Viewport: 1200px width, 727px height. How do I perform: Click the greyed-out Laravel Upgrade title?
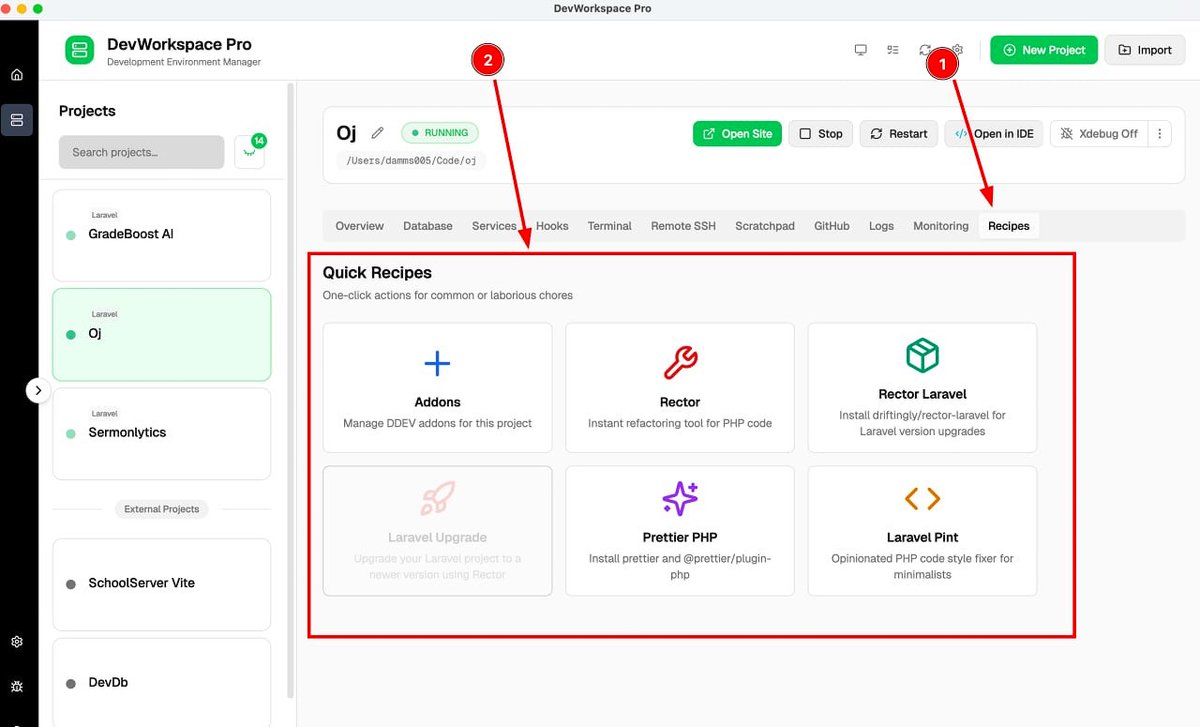point(437,537)
